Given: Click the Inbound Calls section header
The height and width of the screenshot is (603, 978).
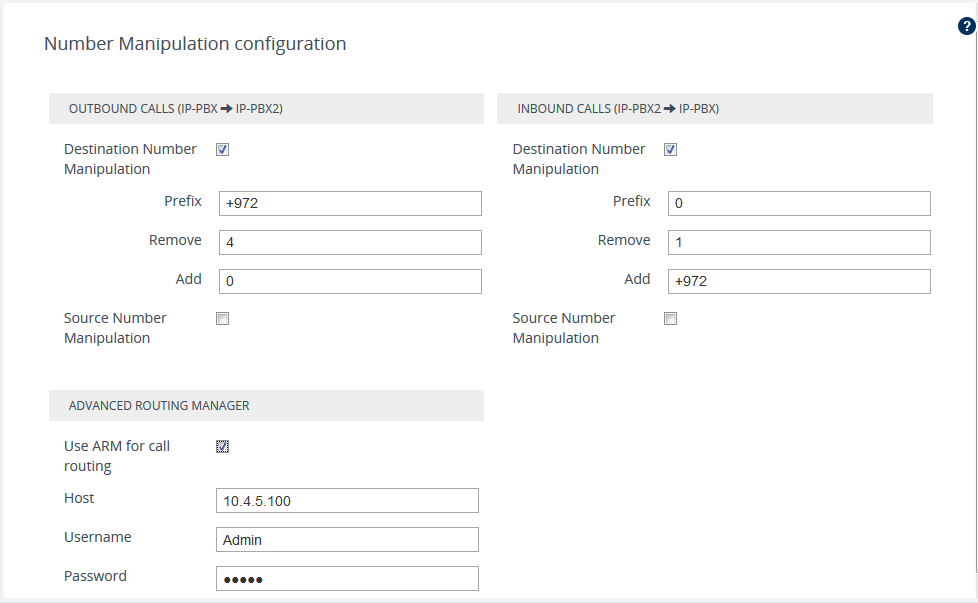Looking at the screenshot, I should point(618,109).
